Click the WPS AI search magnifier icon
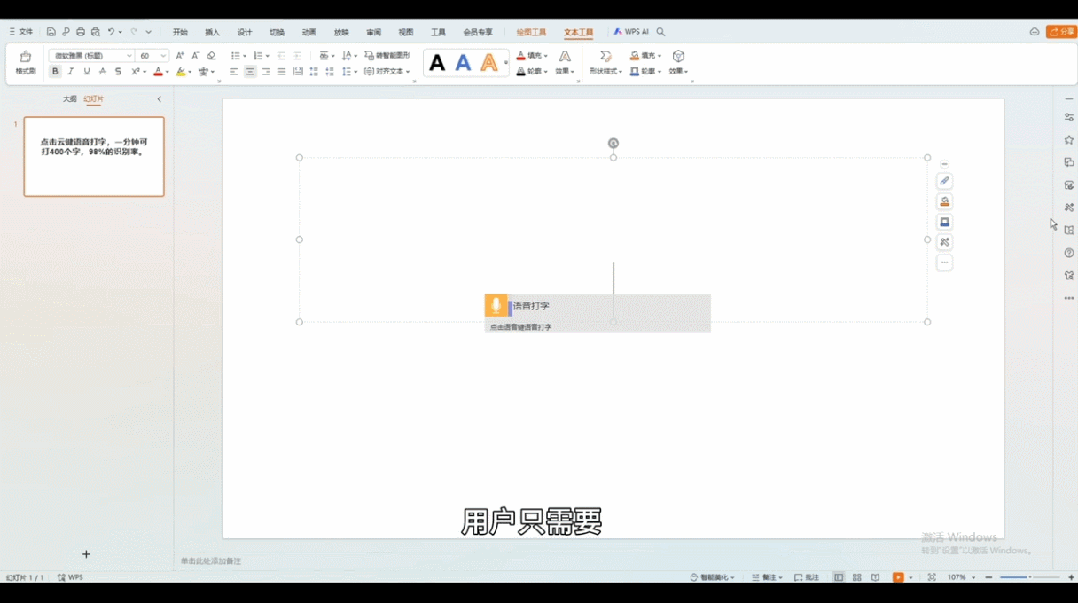The height and width of the screenshot is (603, 1078). click(x=661, y=32)
